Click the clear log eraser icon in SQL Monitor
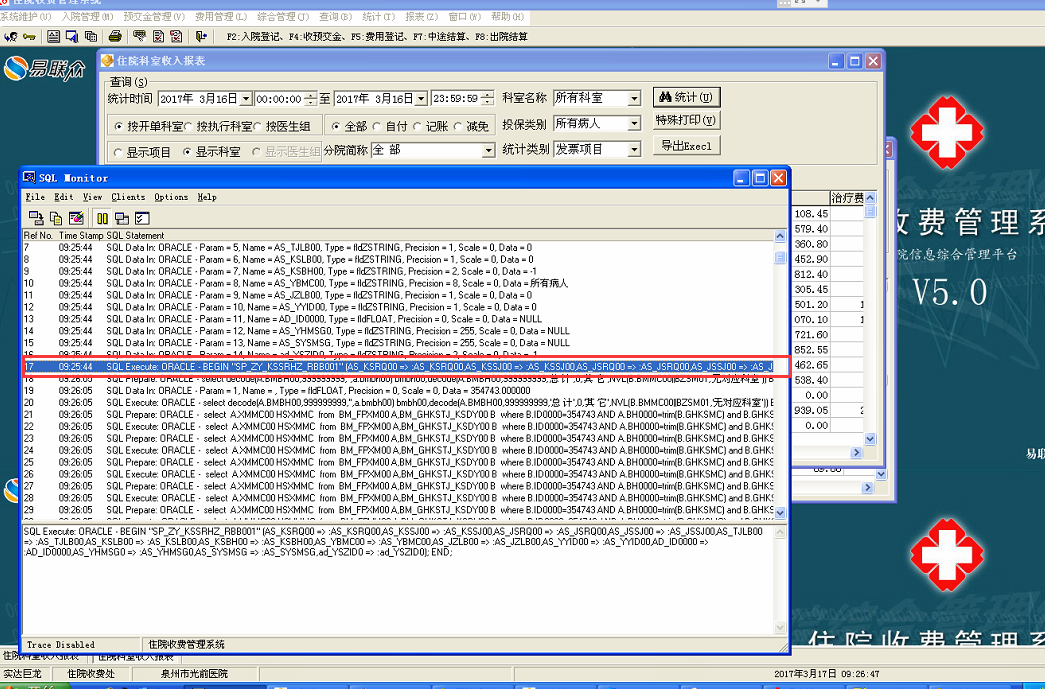 76,218
